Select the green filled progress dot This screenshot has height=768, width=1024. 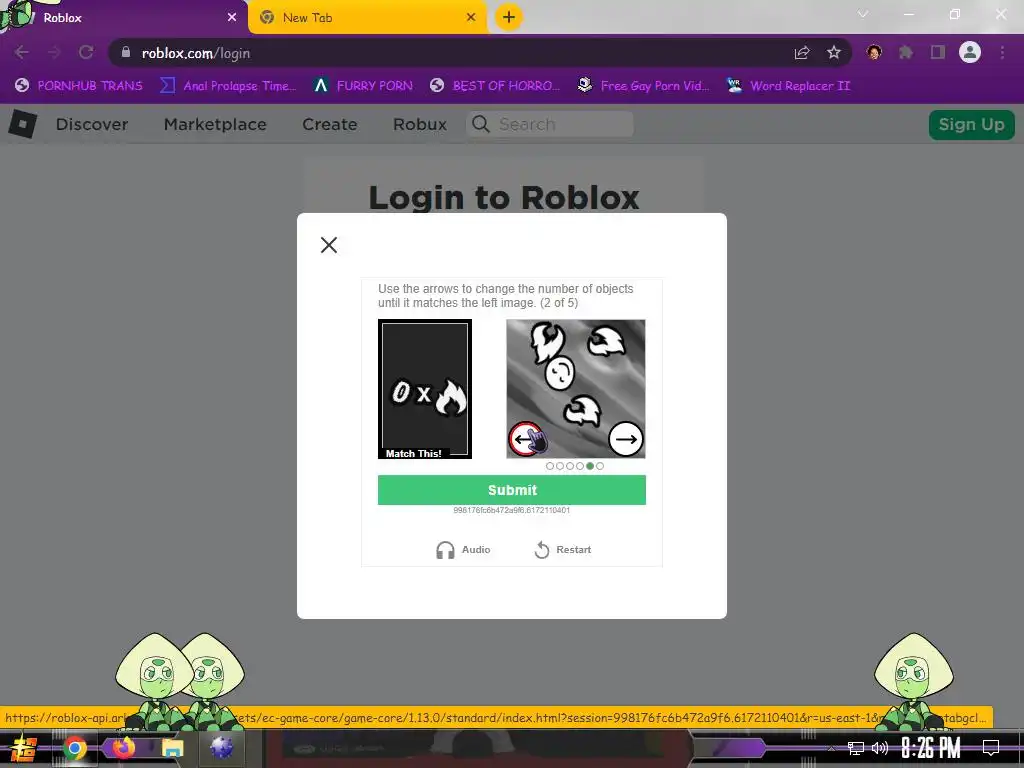pos(590,466)
